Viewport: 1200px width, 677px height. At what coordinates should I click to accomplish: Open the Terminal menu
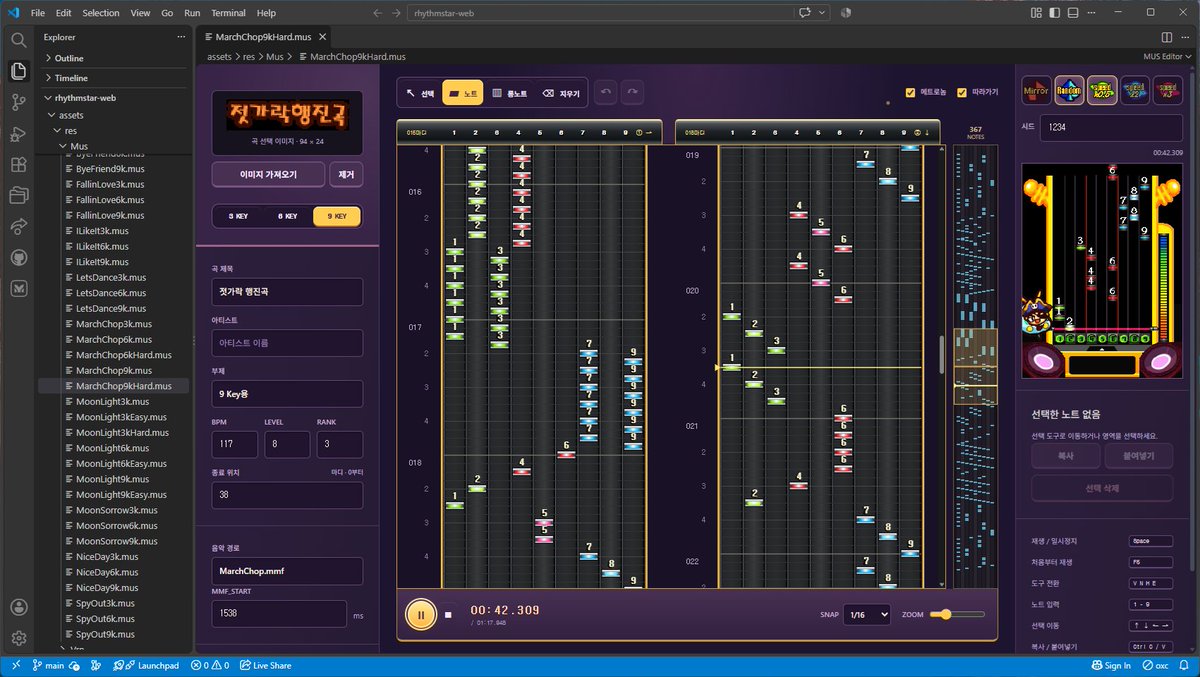[228, 13]
